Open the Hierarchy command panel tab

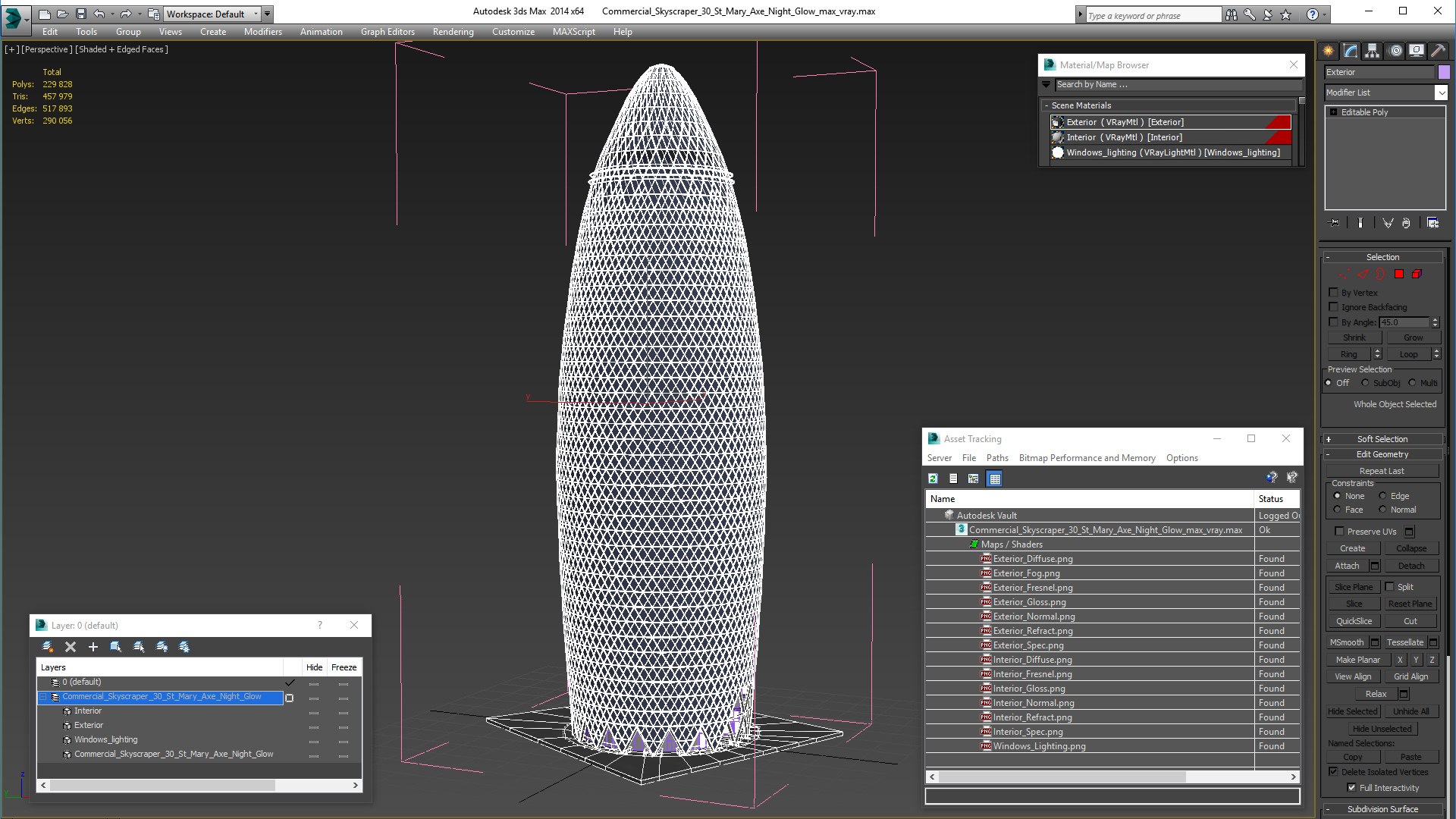[1373, 51]
